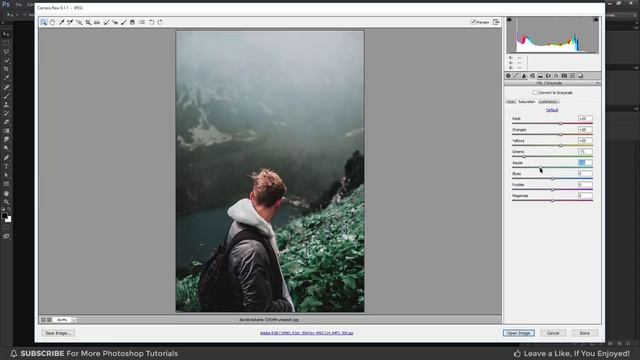Toggle highlight clipping warning on histogram
Screen dimensions: 640x360
(x=596, y=19)
